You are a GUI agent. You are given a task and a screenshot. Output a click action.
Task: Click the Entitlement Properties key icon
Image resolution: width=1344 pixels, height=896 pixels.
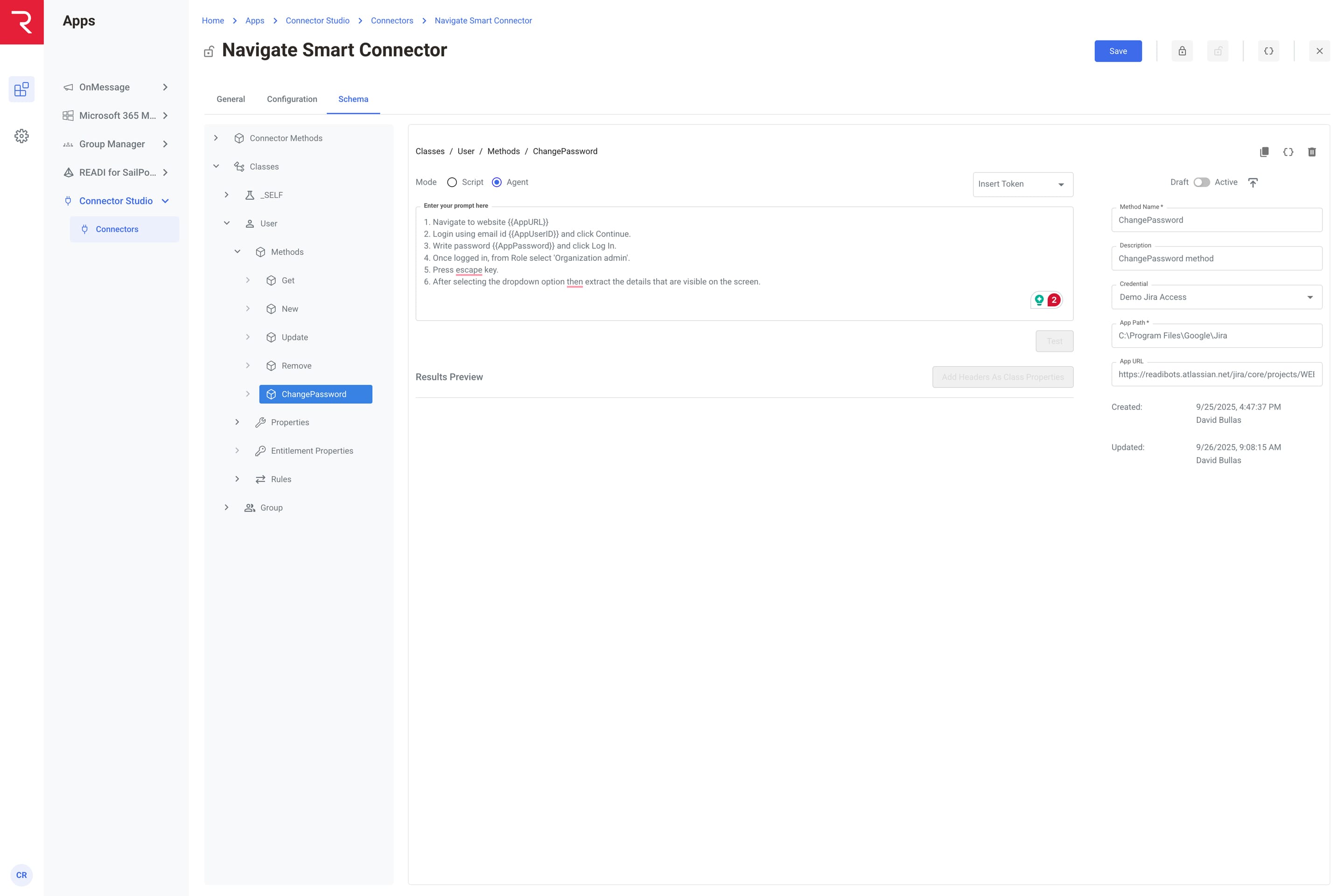260,451
